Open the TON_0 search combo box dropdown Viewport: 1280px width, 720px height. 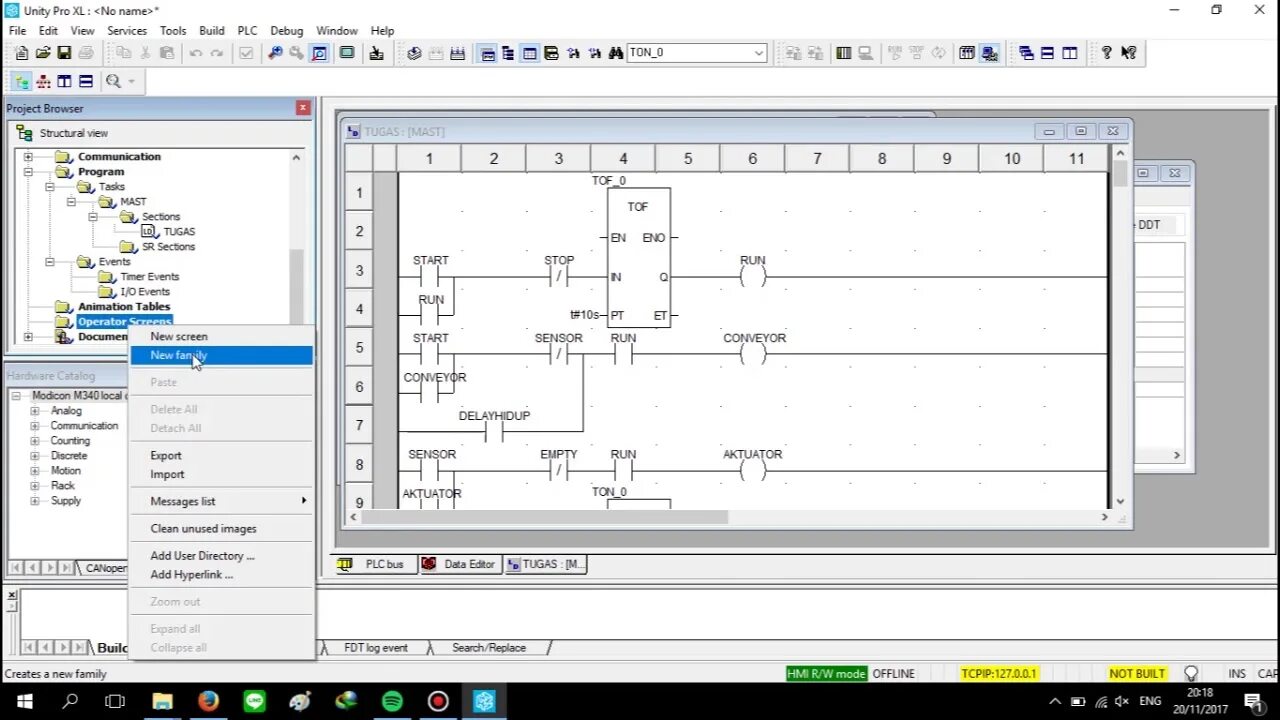click(759, 53)
